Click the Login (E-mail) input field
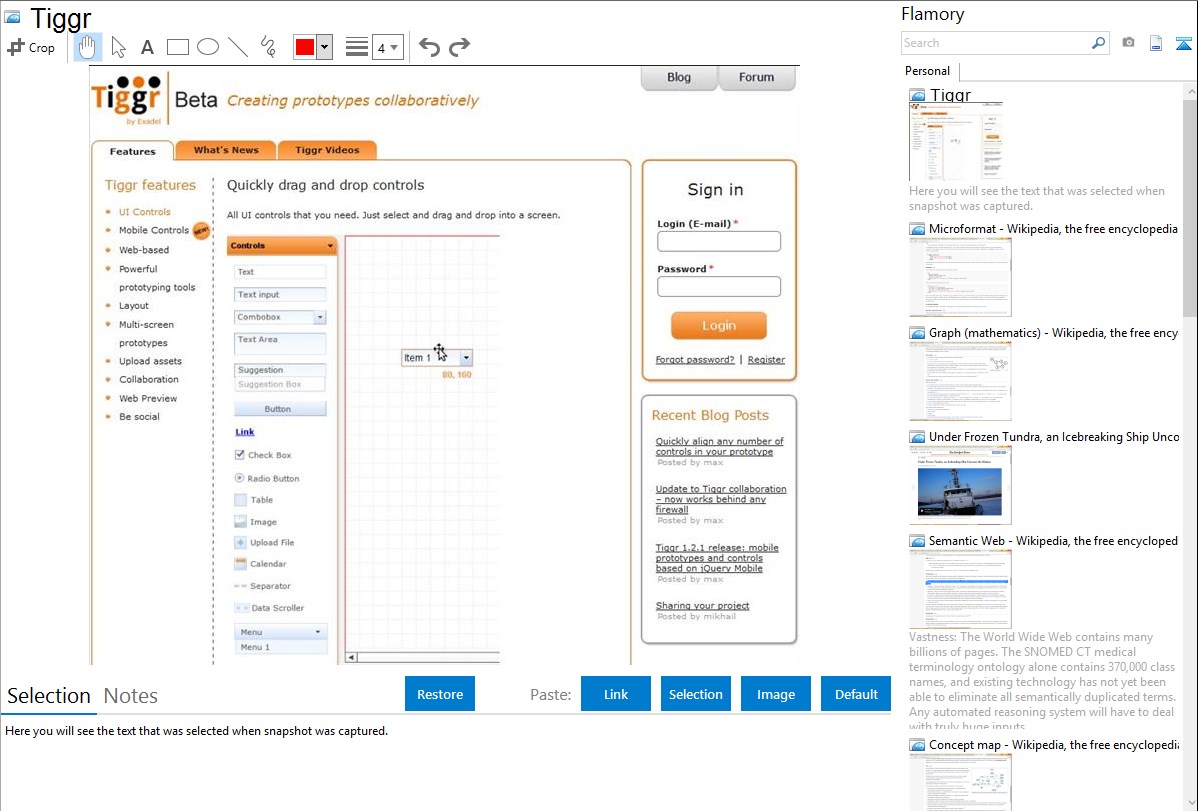Image resolution: width=1198 pixels, height=811 pixels. (719, 241)
